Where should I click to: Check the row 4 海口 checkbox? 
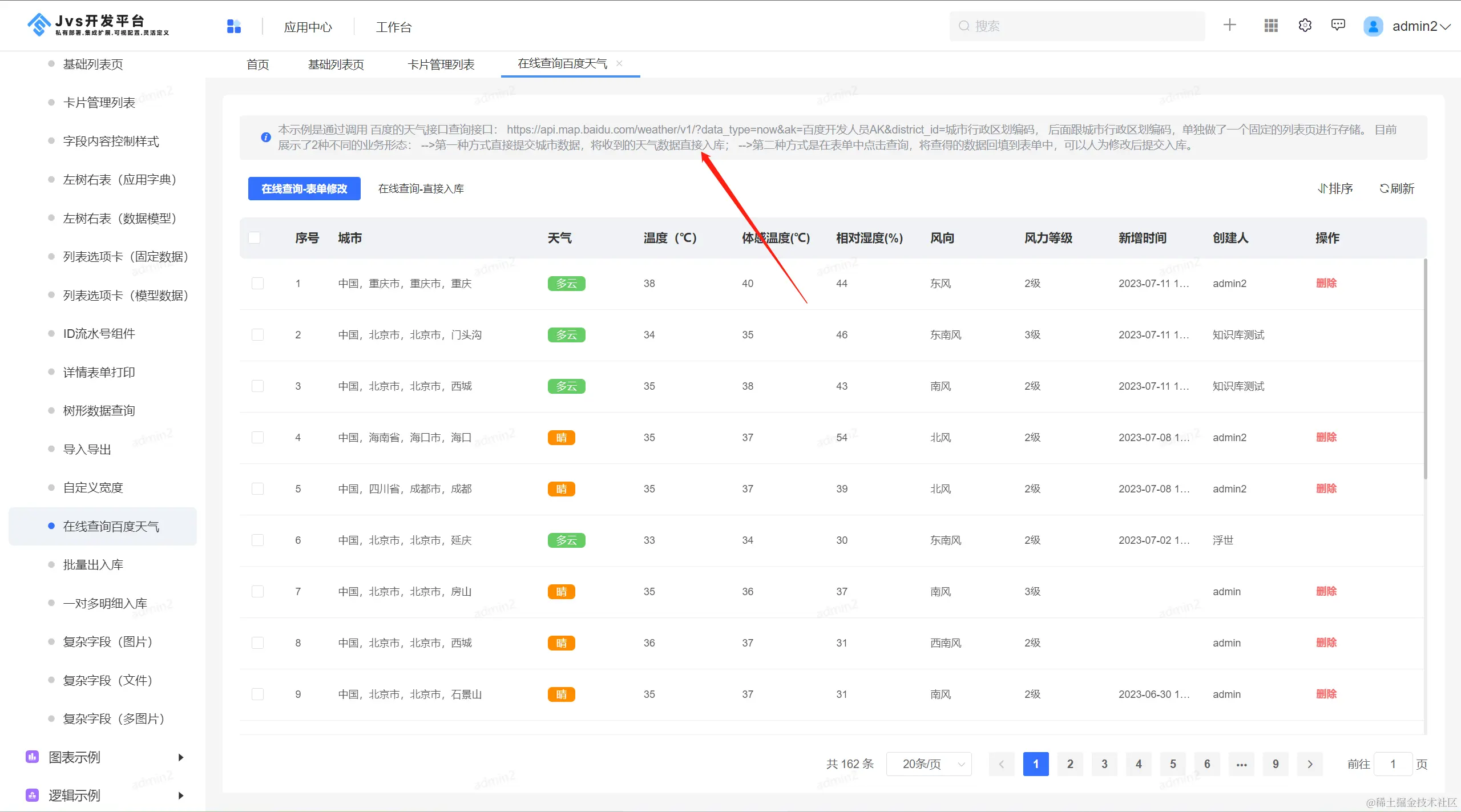[258, 438]
